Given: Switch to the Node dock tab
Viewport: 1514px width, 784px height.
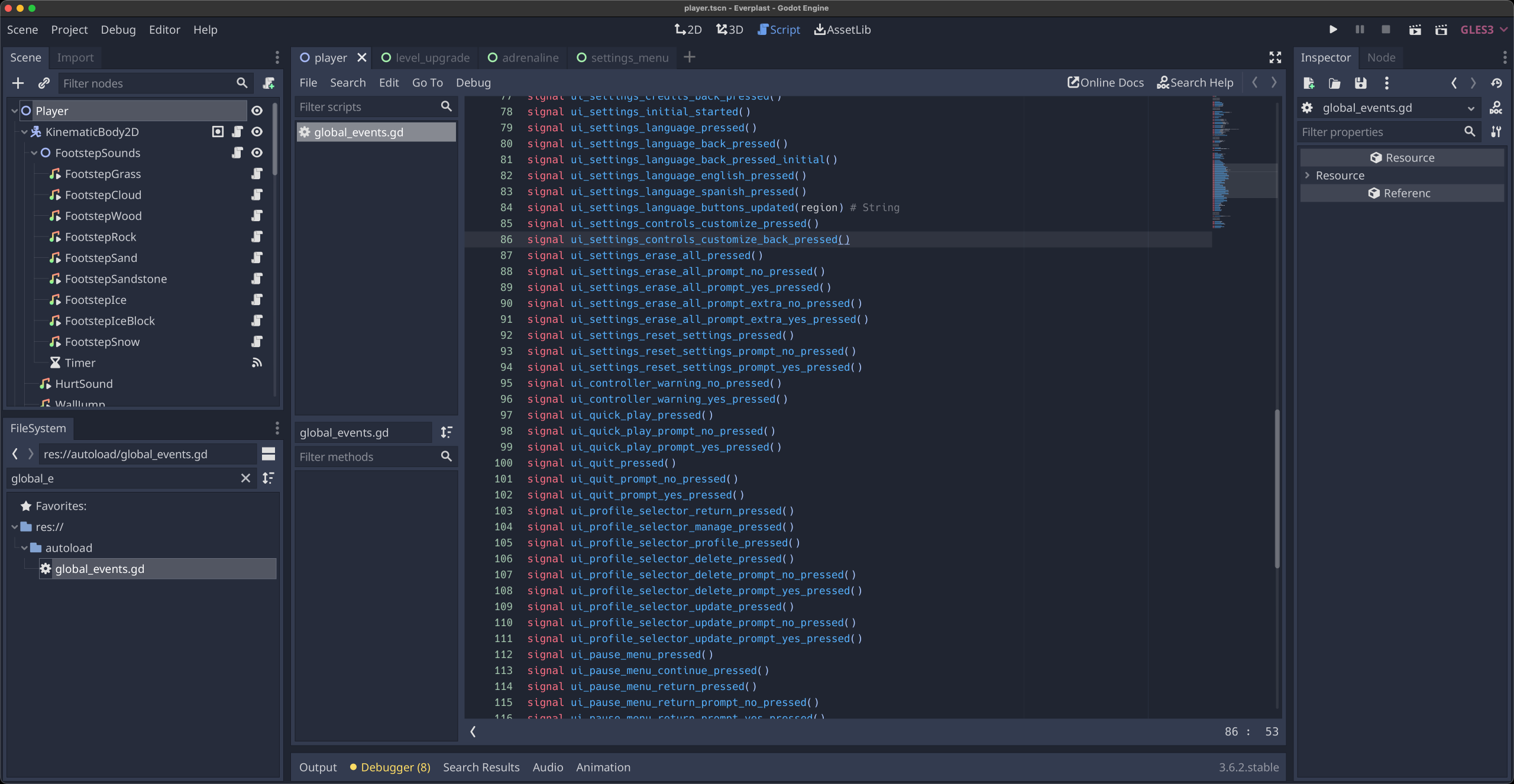Looking at the screenshot, I should tap(1381, 57).
